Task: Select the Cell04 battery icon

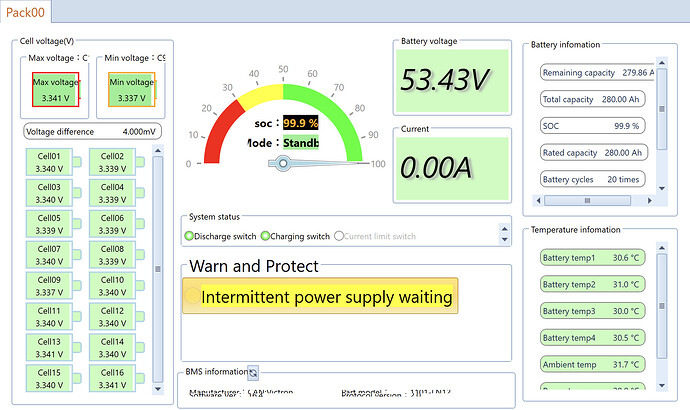Action: click(117, 193)
